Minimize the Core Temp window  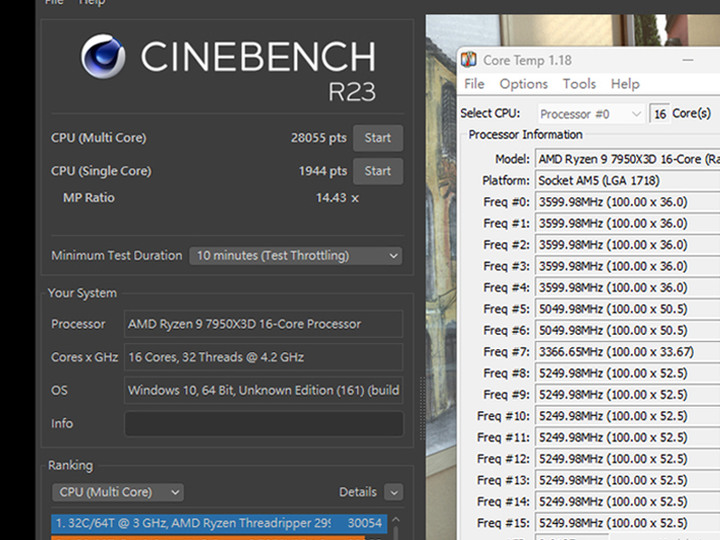pyautogui.click(x=688, y=60)
